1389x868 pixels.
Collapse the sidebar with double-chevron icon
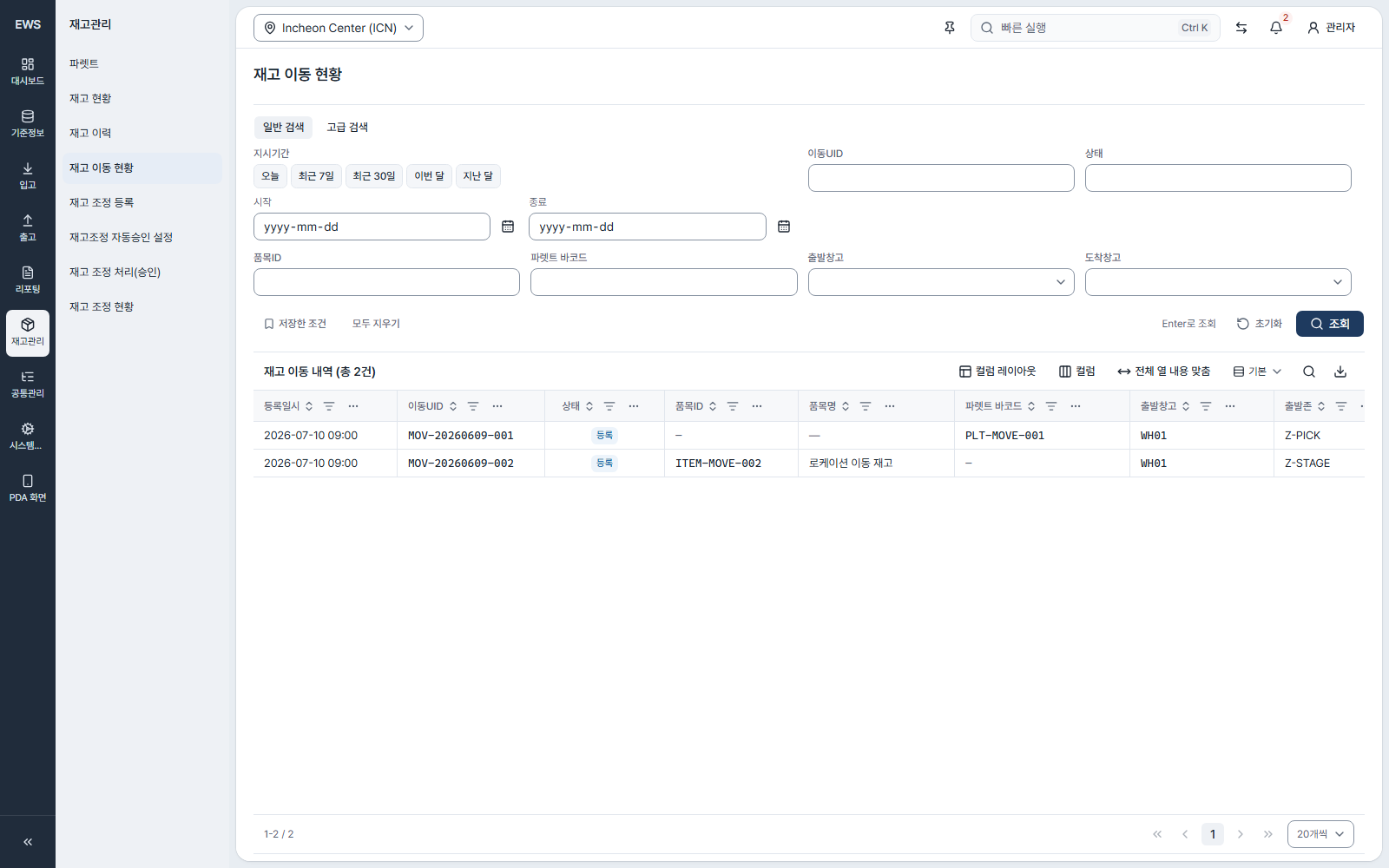(28, 842)
